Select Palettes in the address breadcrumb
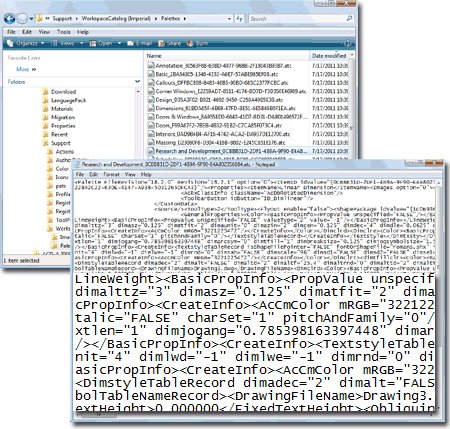This screenshot has width=450, height=429. (x=170, y=19)
